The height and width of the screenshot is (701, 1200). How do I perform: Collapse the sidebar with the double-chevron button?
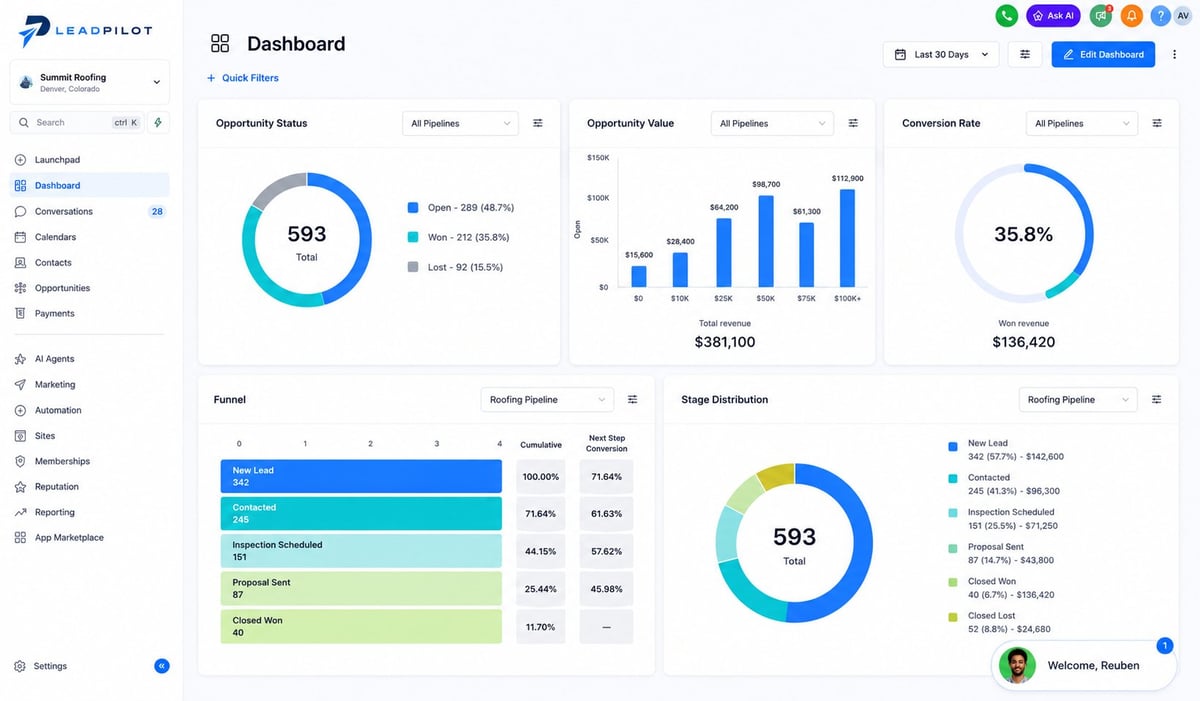pos(162,666)
